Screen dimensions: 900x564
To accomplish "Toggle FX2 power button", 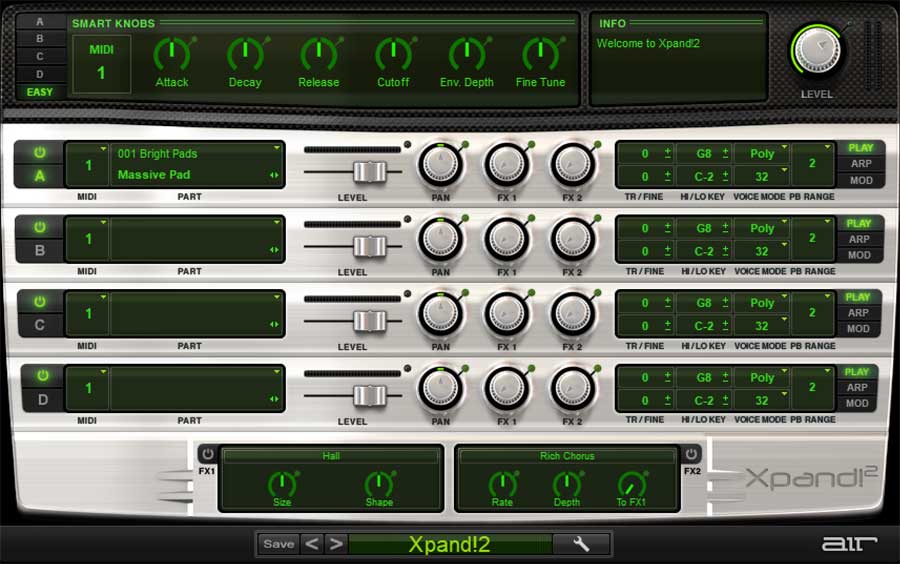I will 691,454.
